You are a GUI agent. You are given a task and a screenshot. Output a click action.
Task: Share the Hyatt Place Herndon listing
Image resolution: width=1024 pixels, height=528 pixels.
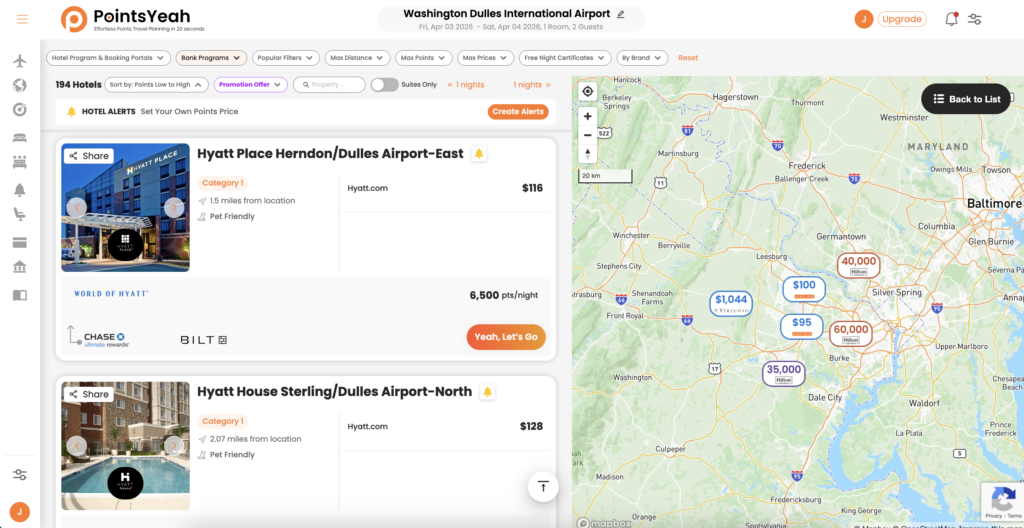coord(89,156)
